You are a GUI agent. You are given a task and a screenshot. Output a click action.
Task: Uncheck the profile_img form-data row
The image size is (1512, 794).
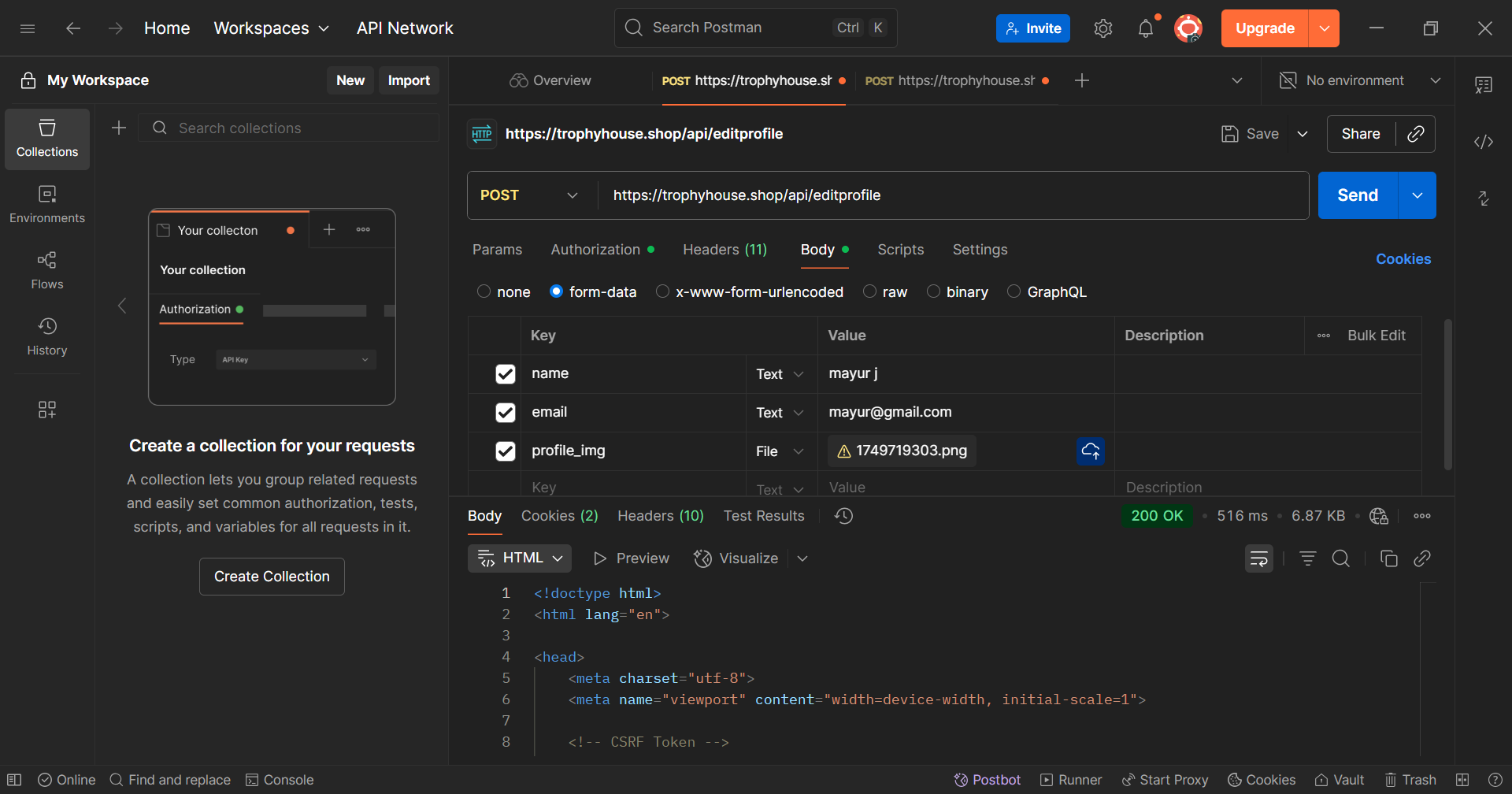(506, 451)
